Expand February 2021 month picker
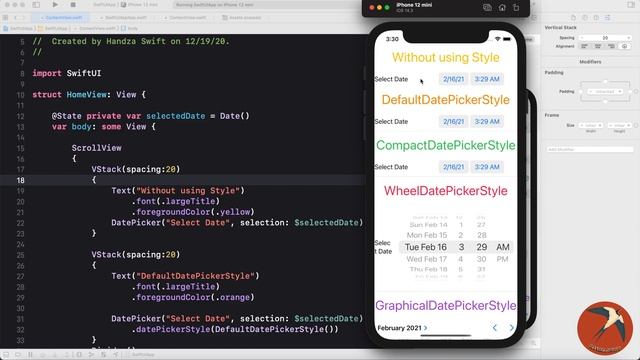 [402, 328]
